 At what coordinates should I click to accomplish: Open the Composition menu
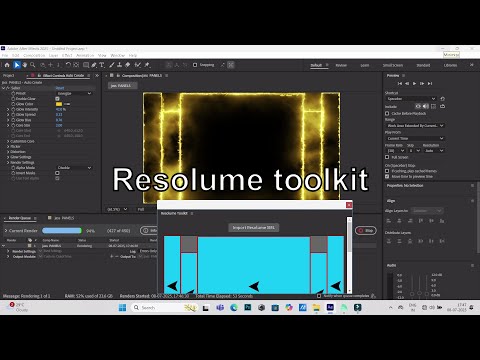(x=34, y=55)
